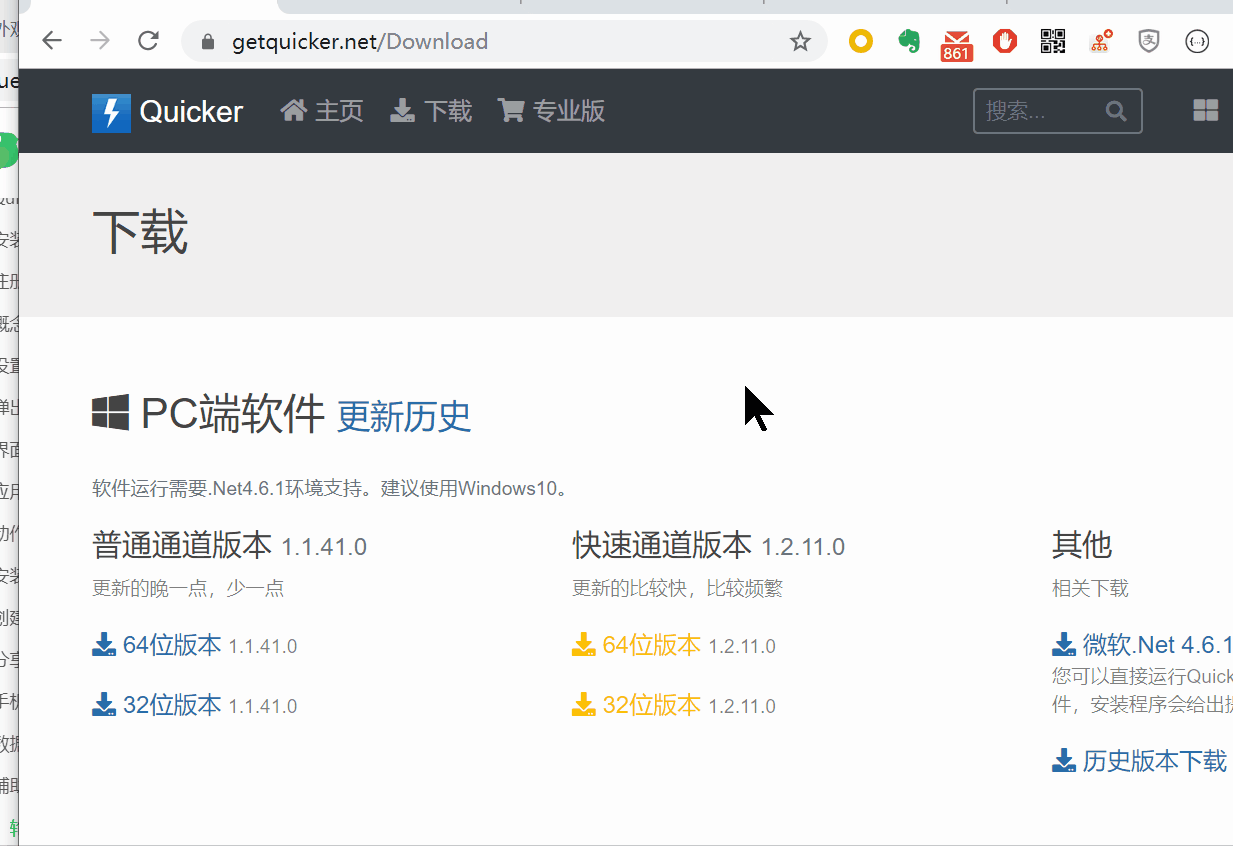Click the Quicker lightning logo
This screenshot has width=1233, height=846.
(x=111, y=110)
